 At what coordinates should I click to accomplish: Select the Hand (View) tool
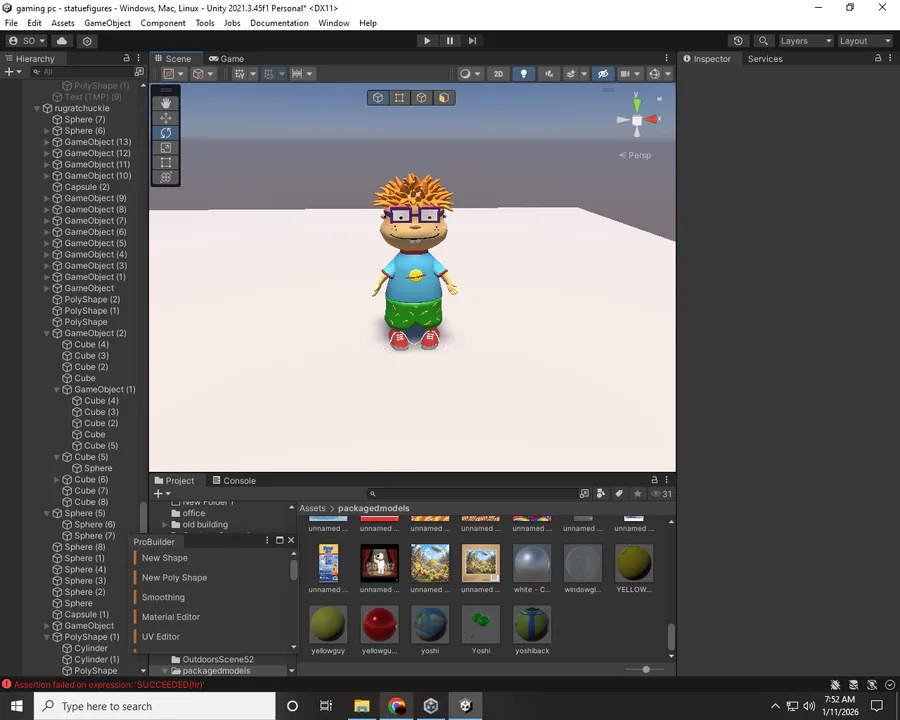166,103
